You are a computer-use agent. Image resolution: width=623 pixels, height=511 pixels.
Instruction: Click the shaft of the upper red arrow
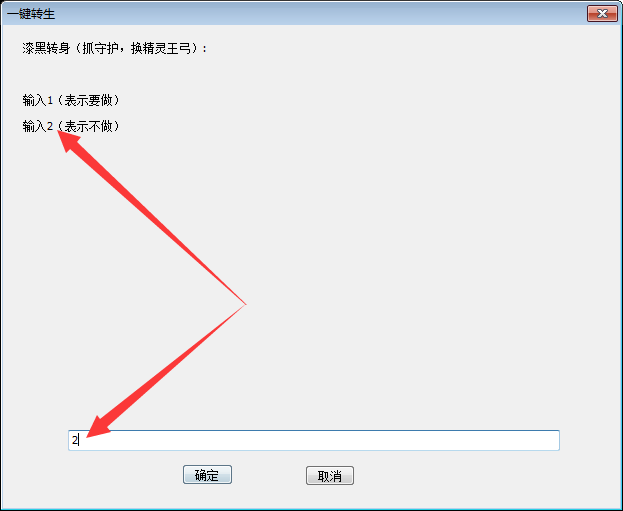pyautogui.click(x=159, y=225)
